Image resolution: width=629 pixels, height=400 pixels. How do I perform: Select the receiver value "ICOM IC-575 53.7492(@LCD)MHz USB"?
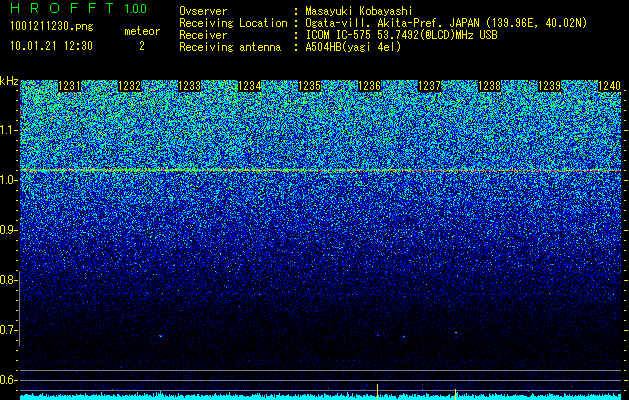tap(401, 35)
